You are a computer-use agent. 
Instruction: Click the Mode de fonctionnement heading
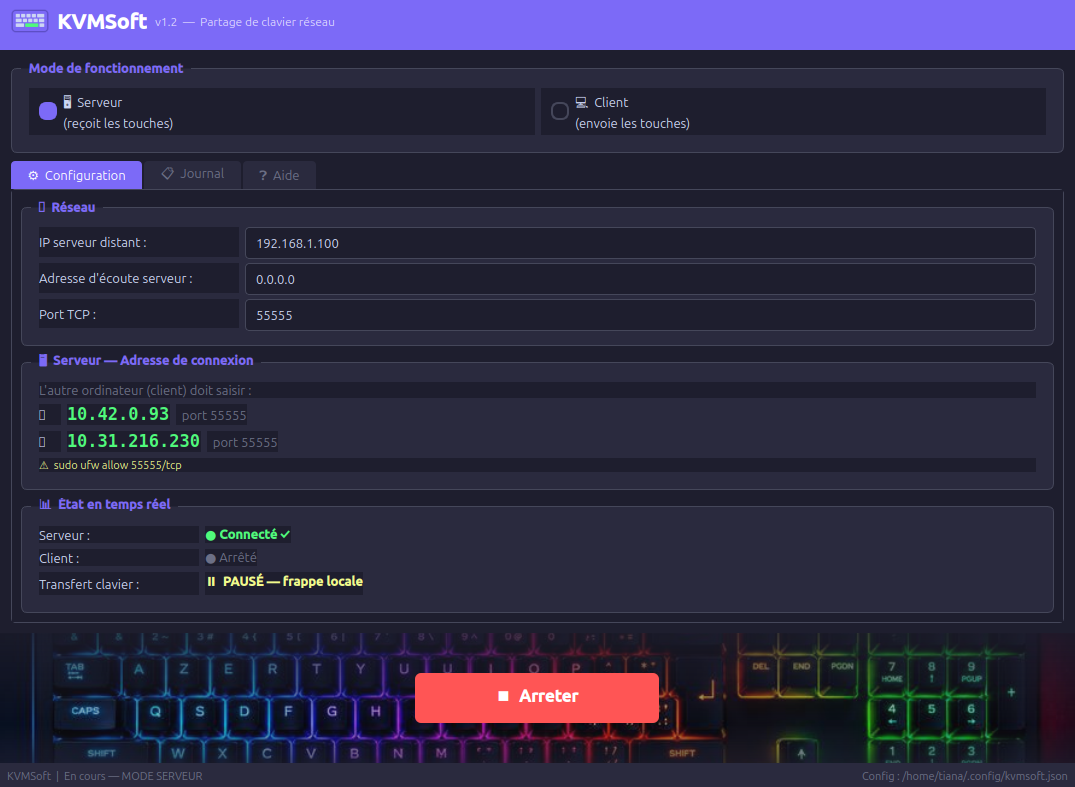(106, 68)
